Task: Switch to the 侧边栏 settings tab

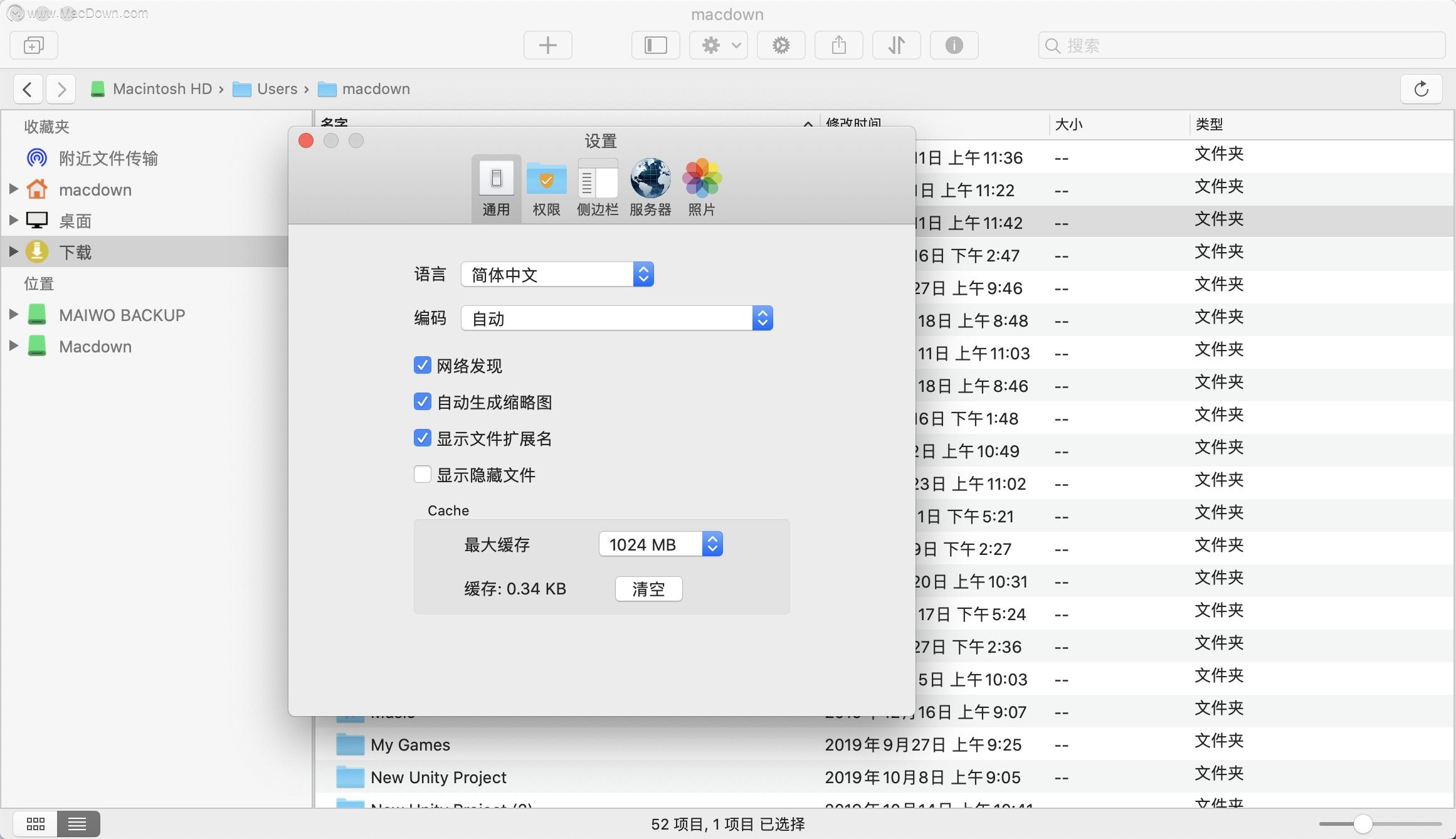Action: [x=598, y=188]
